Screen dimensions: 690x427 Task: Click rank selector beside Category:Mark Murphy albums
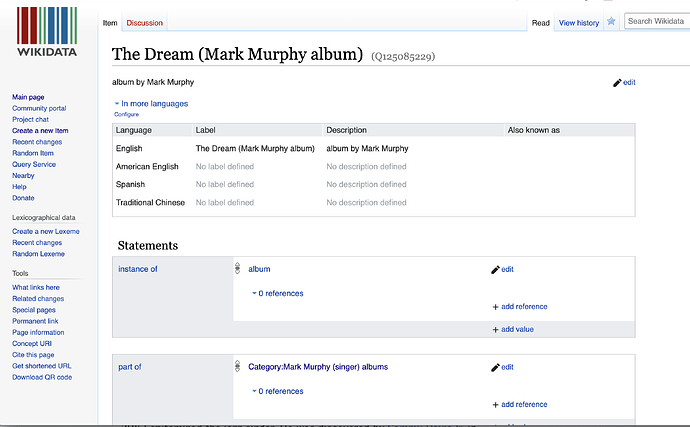click(x=238, y=366)
